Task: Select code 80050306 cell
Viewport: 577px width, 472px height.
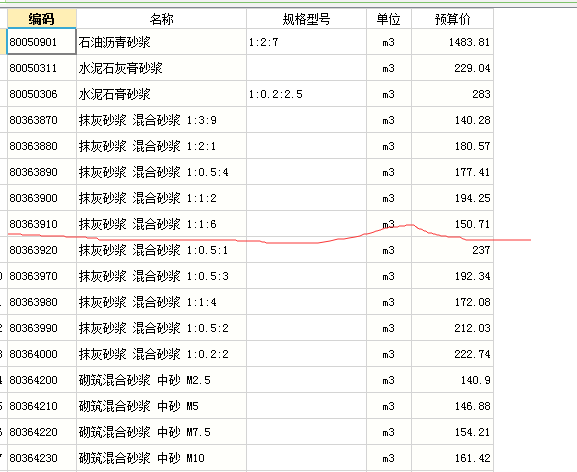Action: (42, 94)
